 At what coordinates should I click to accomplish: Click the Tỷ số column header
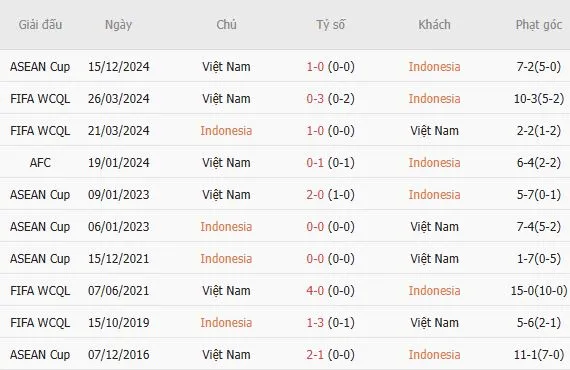tap(330, 25)
